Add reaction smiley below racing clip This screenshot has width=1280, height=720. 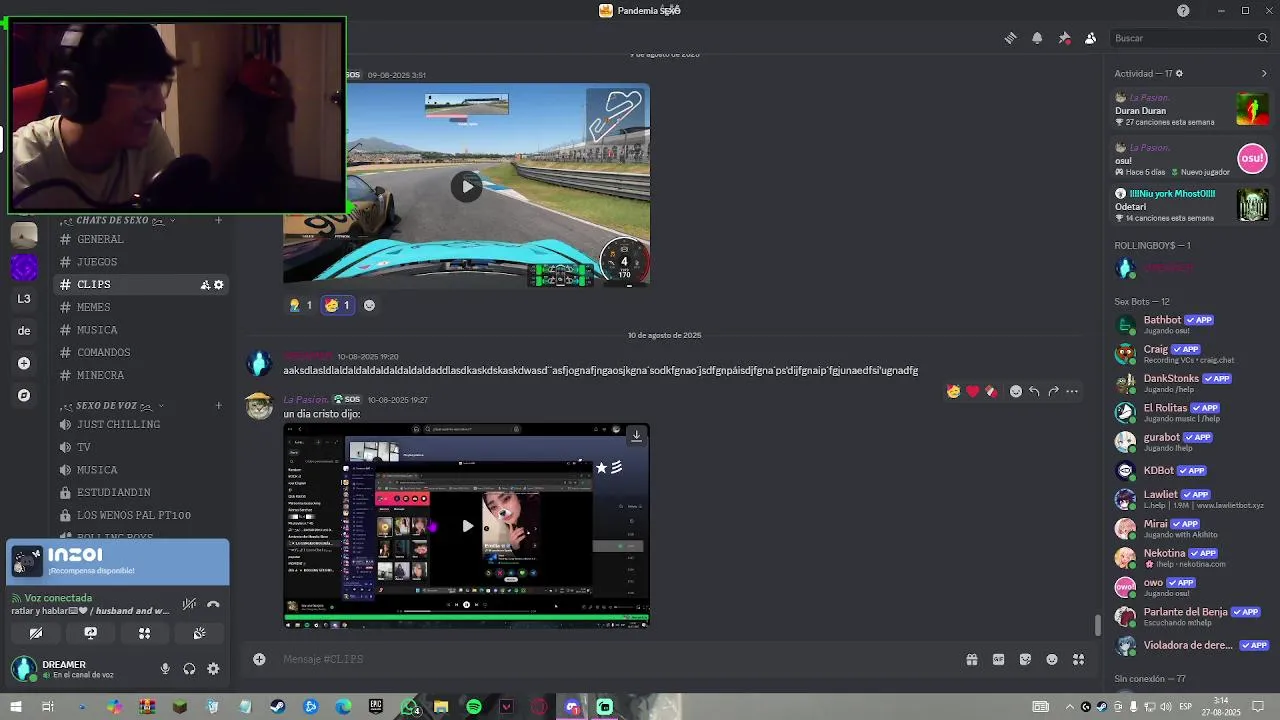(x=369, y=305)
